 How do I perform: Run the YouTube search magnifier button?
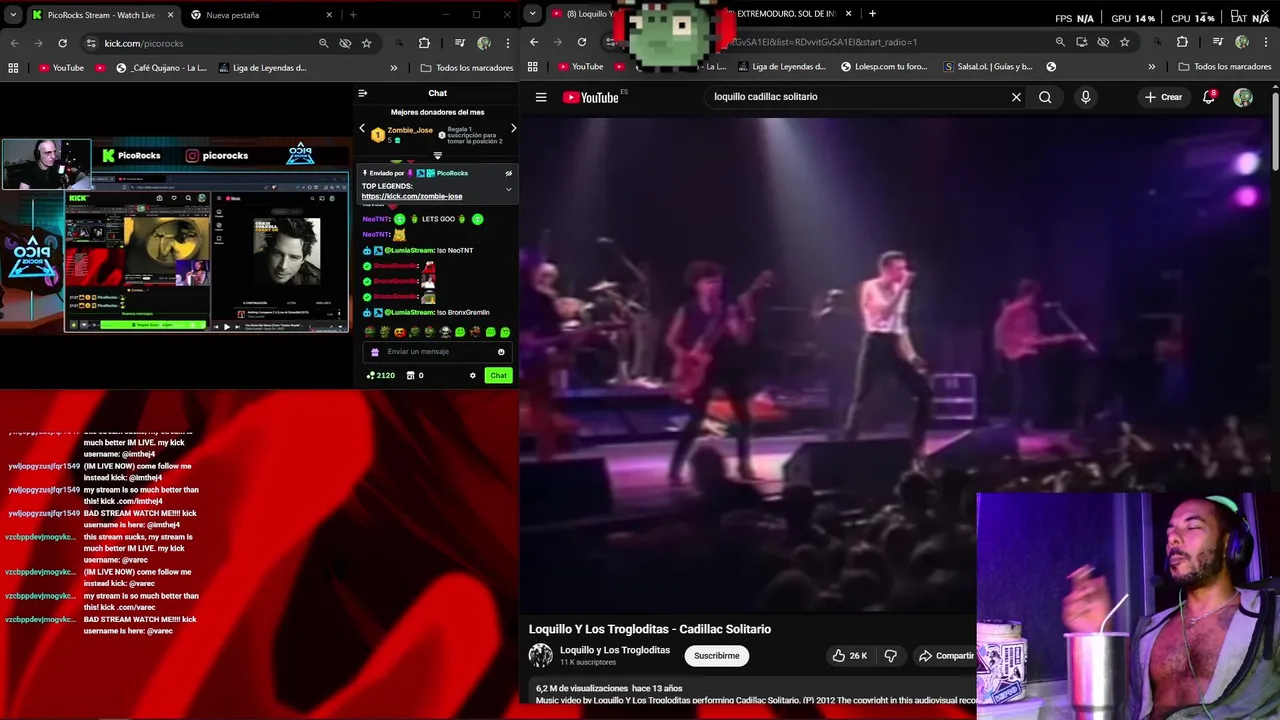click(x=1045, y=97)
